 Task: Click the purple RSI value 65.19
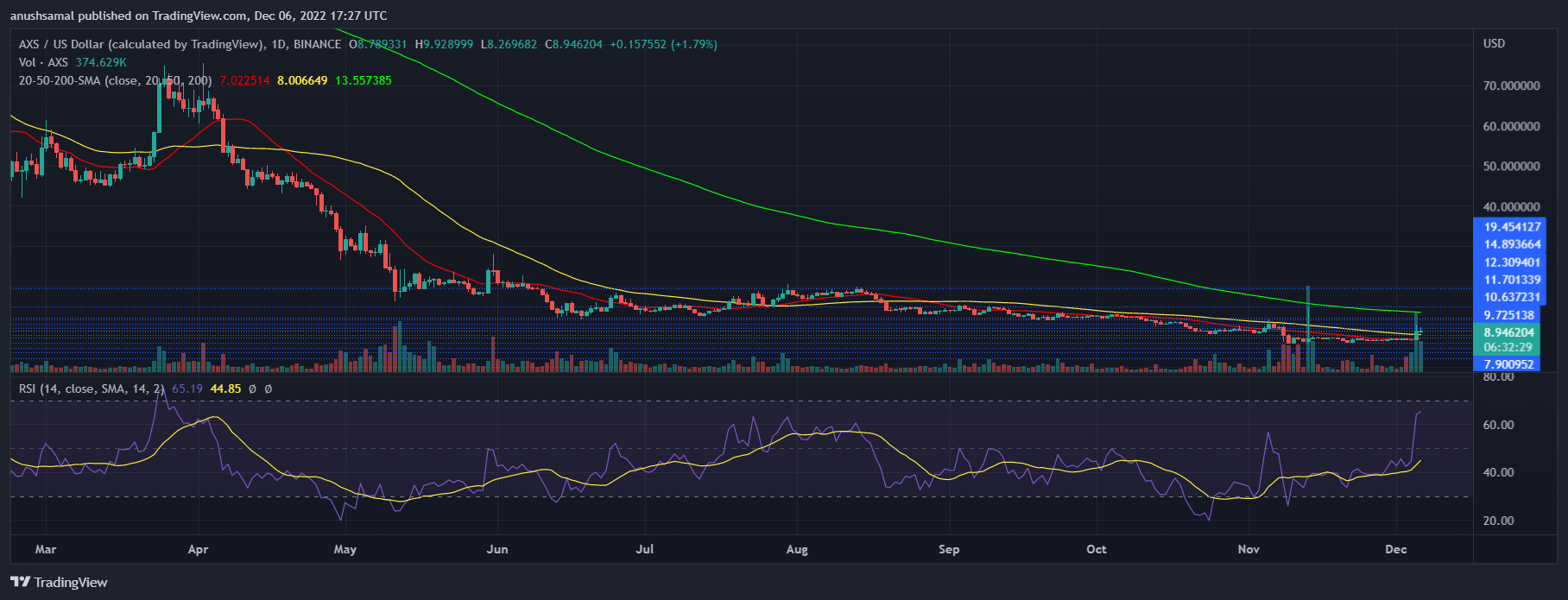click(187, 389)
